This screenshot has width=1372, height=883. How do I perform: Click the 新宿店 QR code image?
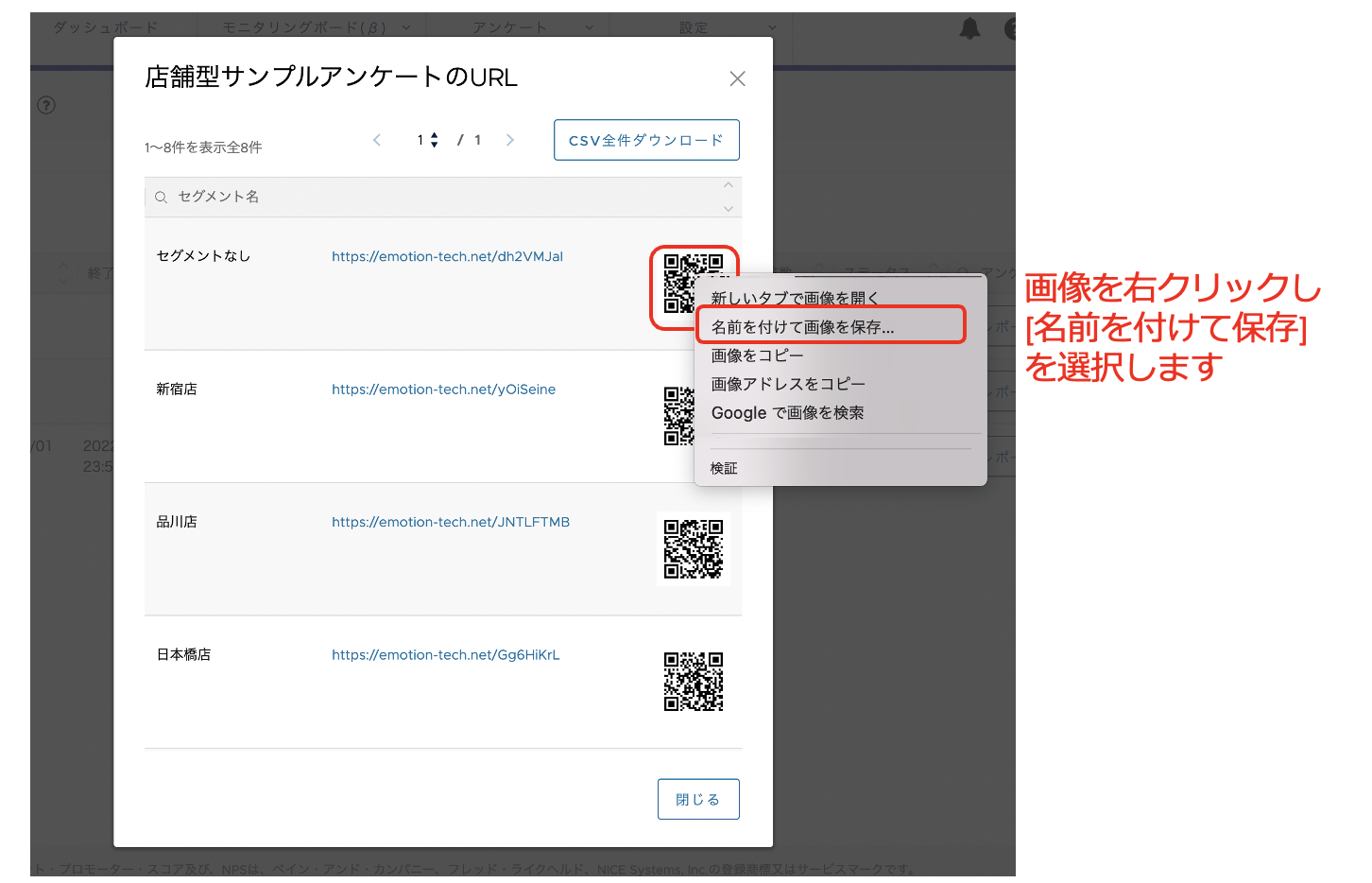(678, 416)
